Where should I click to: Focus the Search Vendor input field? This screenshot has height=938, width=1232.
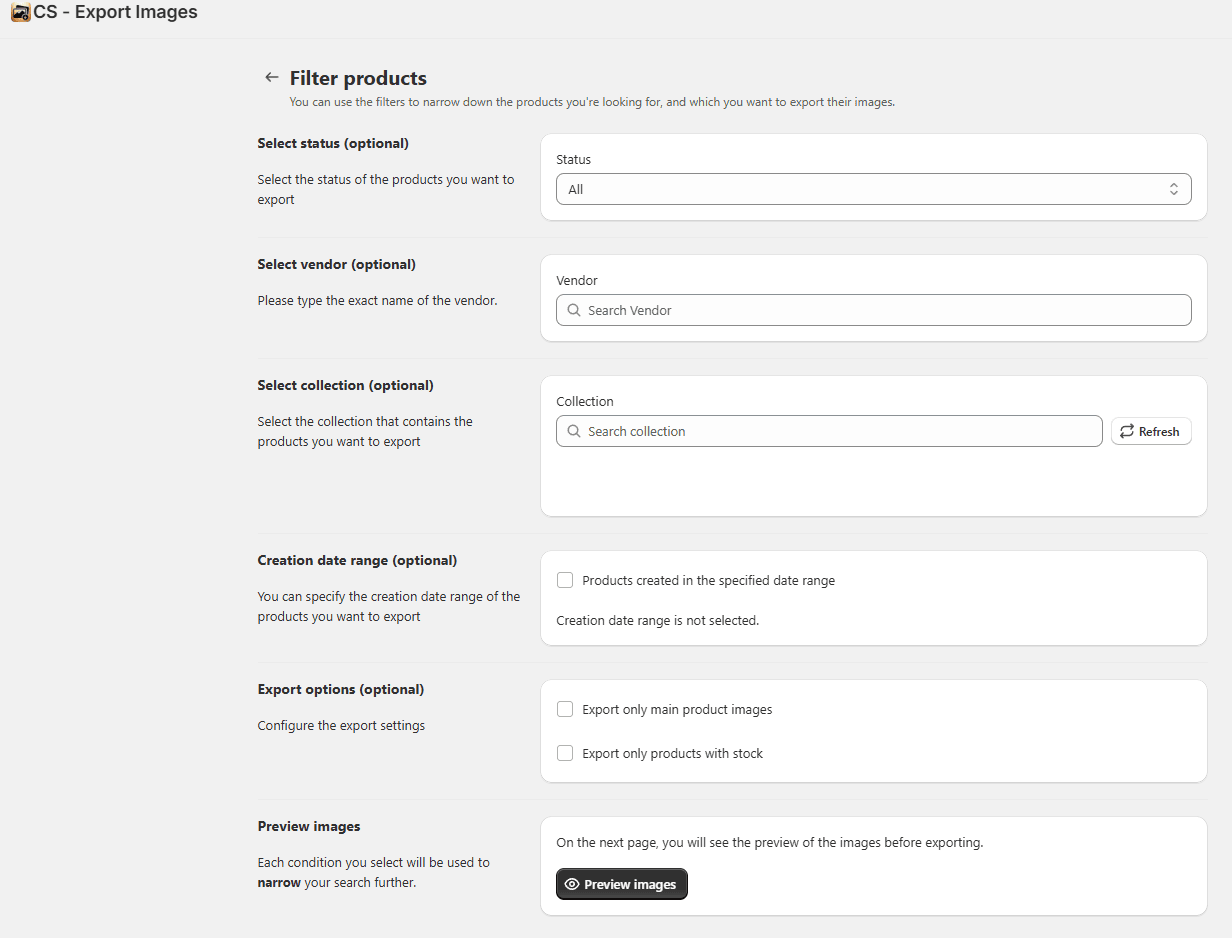[880, 310]
